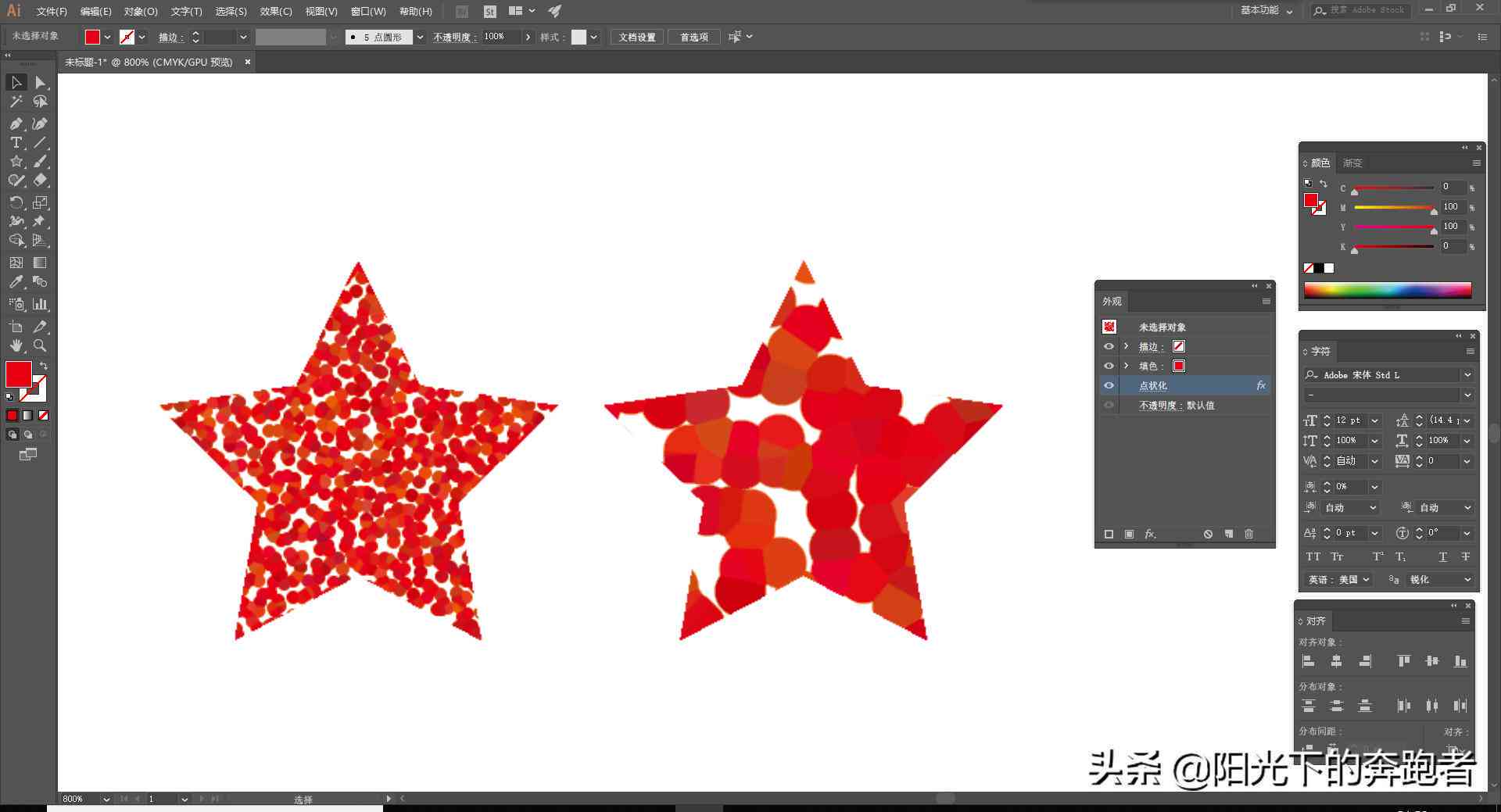Open the 窗口(W) menu
The height and width of the screenshot is (812, 1501).
click(368, 11)
